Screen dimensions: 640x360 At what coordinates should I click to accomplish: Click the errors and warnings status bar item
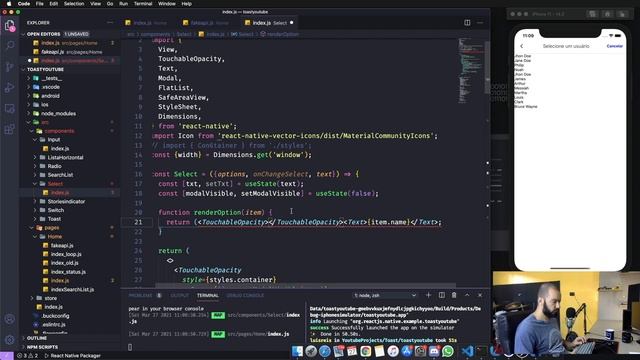coord(28,356)
